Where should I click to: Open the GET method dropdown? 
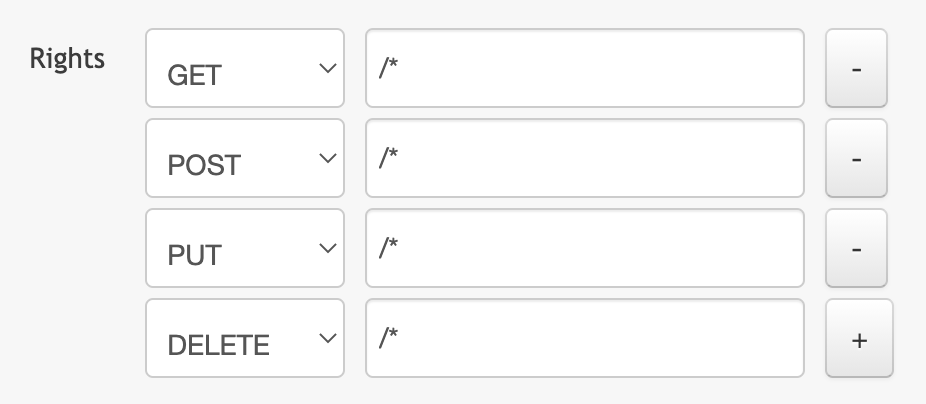click(244, 68)
